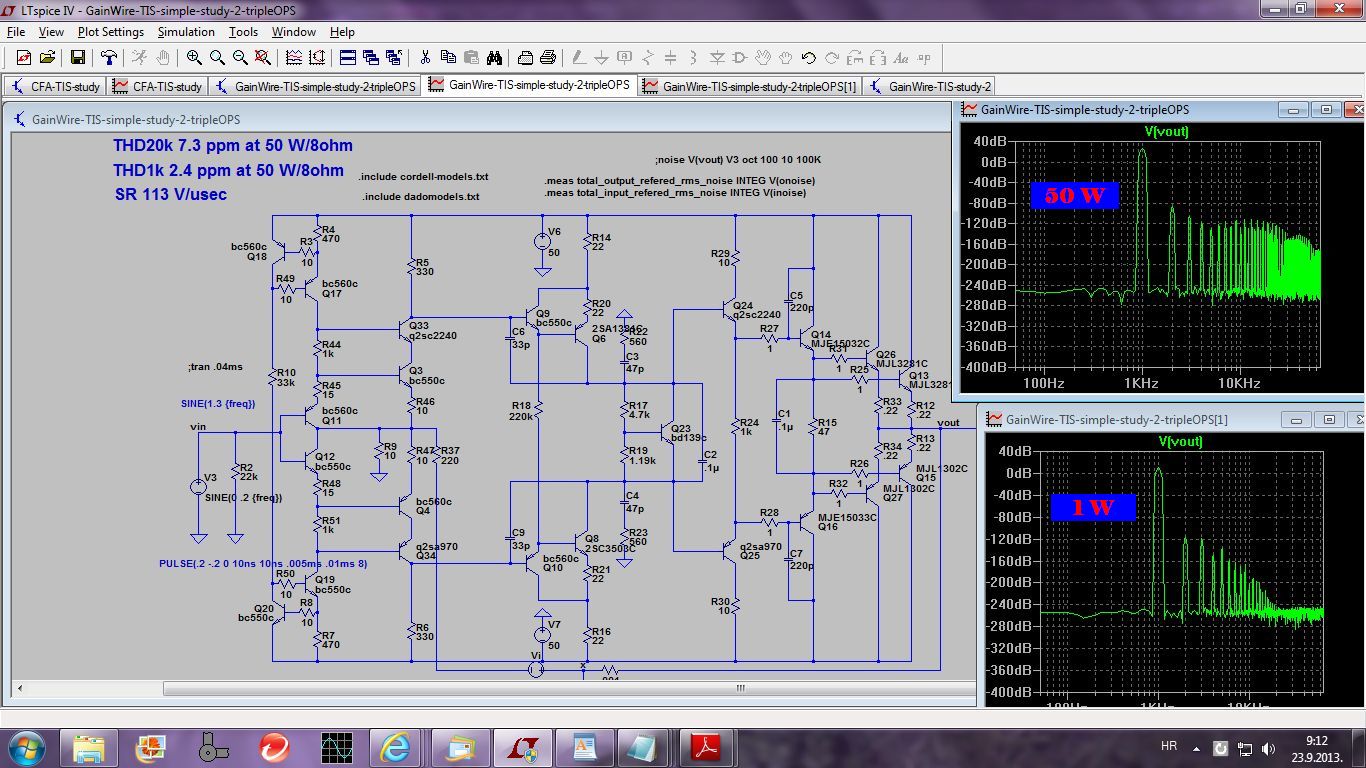Click the ';tran .04ms' directive text
This screenshot has width=1366, height=768.
(215, 367)
